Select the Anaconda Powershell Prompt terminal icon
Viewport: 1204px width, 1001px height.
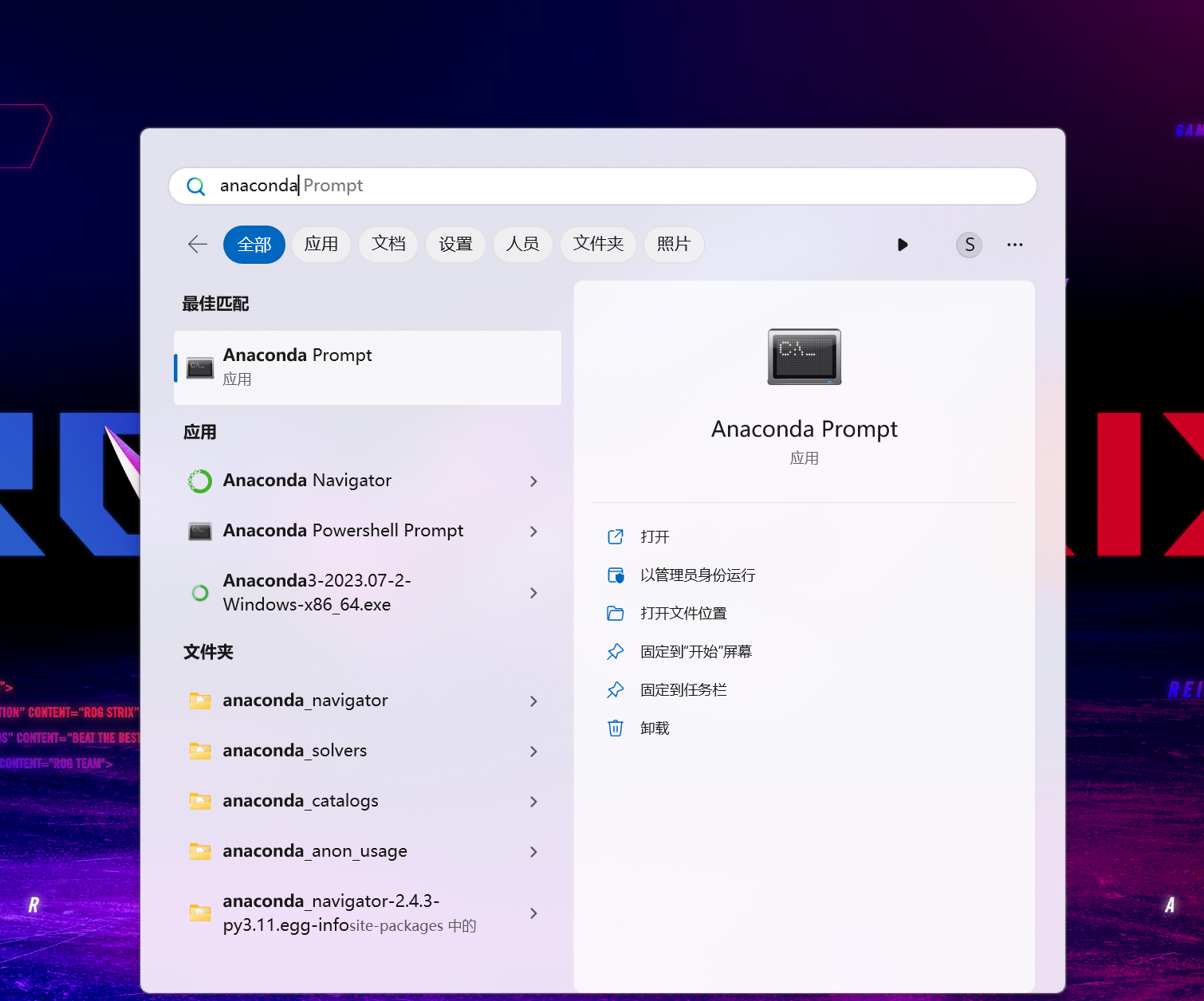(x=199, y=531)
